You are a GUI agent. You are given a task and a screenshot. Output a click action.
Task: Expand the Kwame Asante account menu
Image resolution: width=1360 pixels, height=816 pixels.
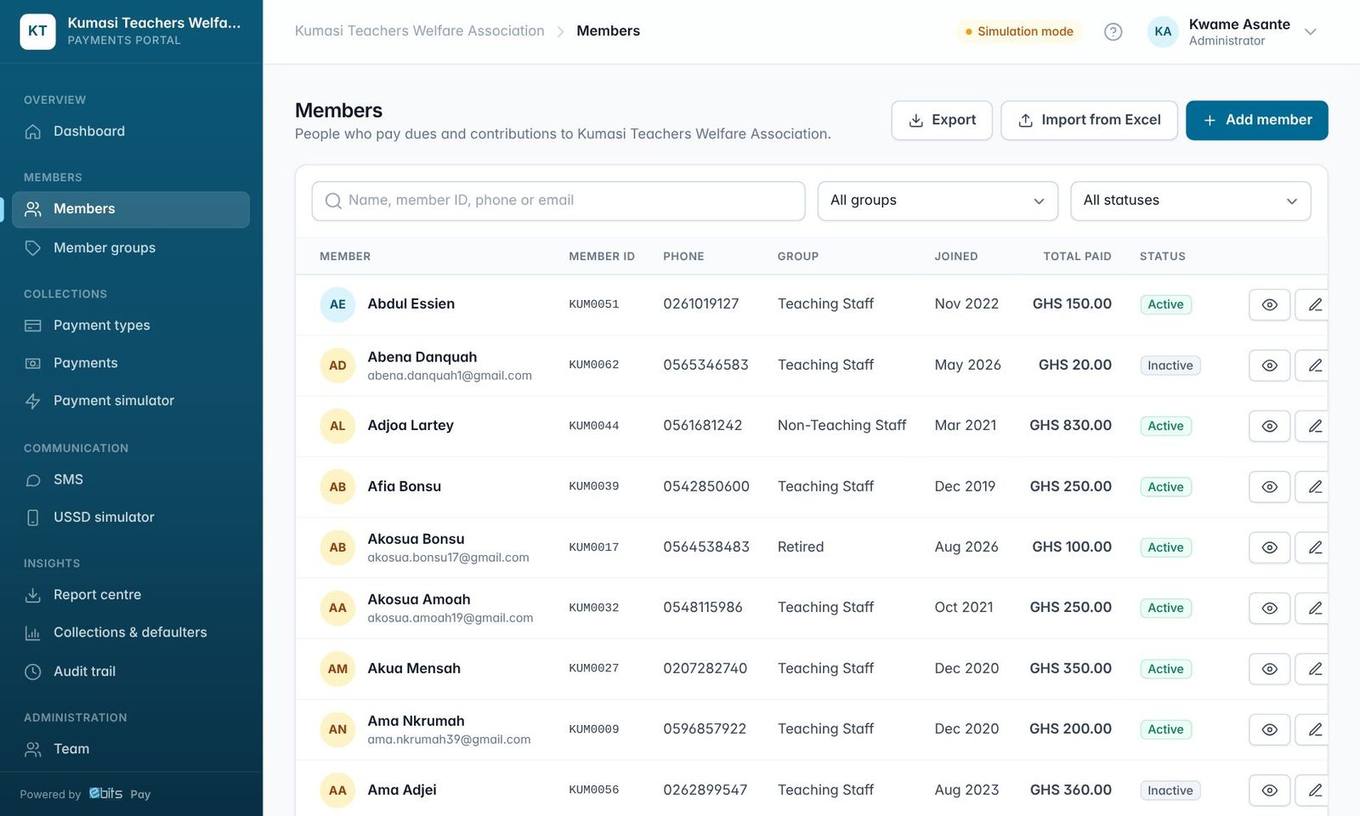click(x=1233, y=31)
